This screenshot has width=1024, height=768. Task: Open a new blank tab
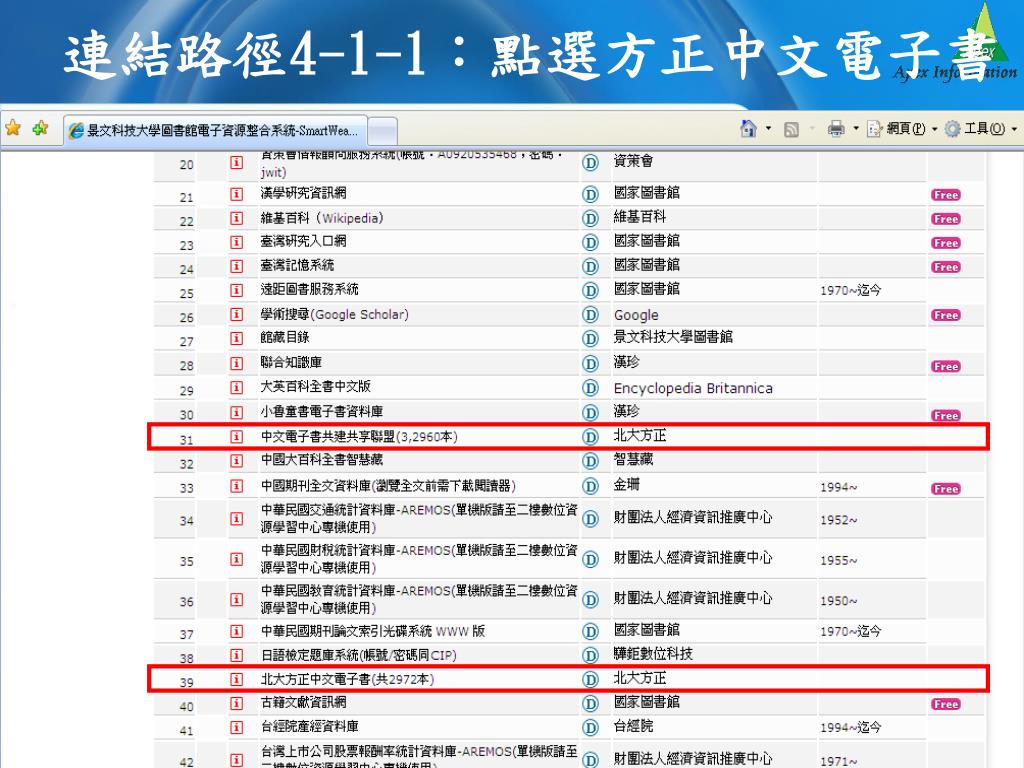(383, 131)
